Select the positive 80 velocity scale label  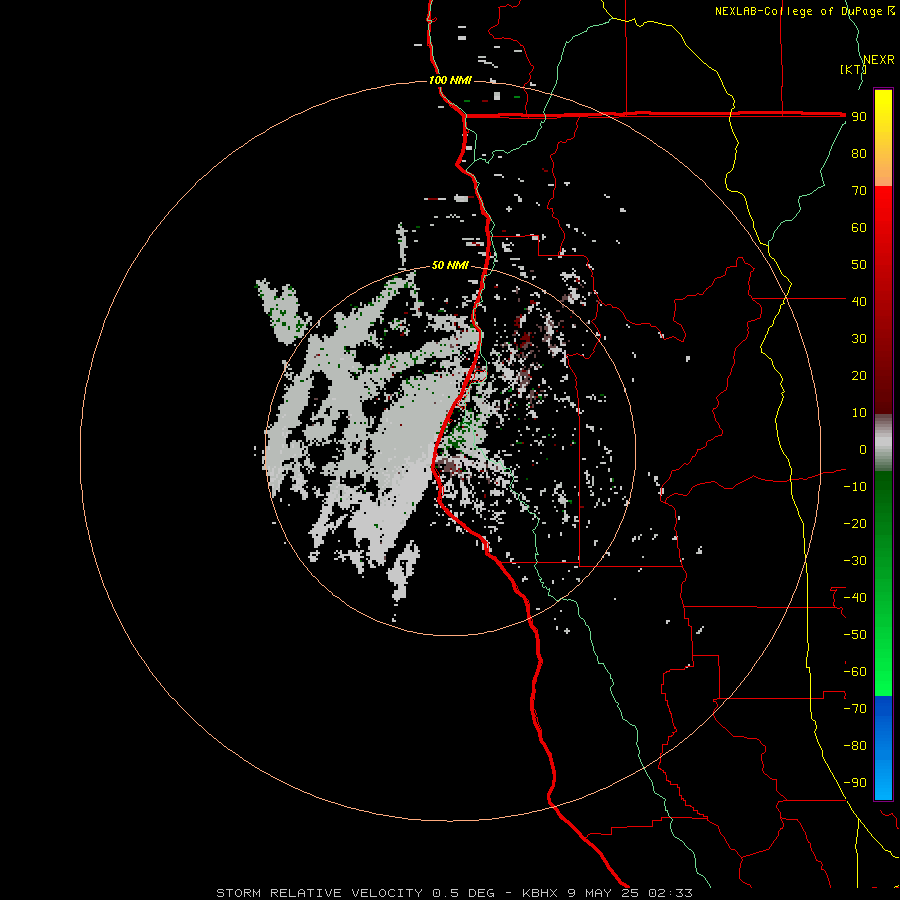click(x=859, y=154)
